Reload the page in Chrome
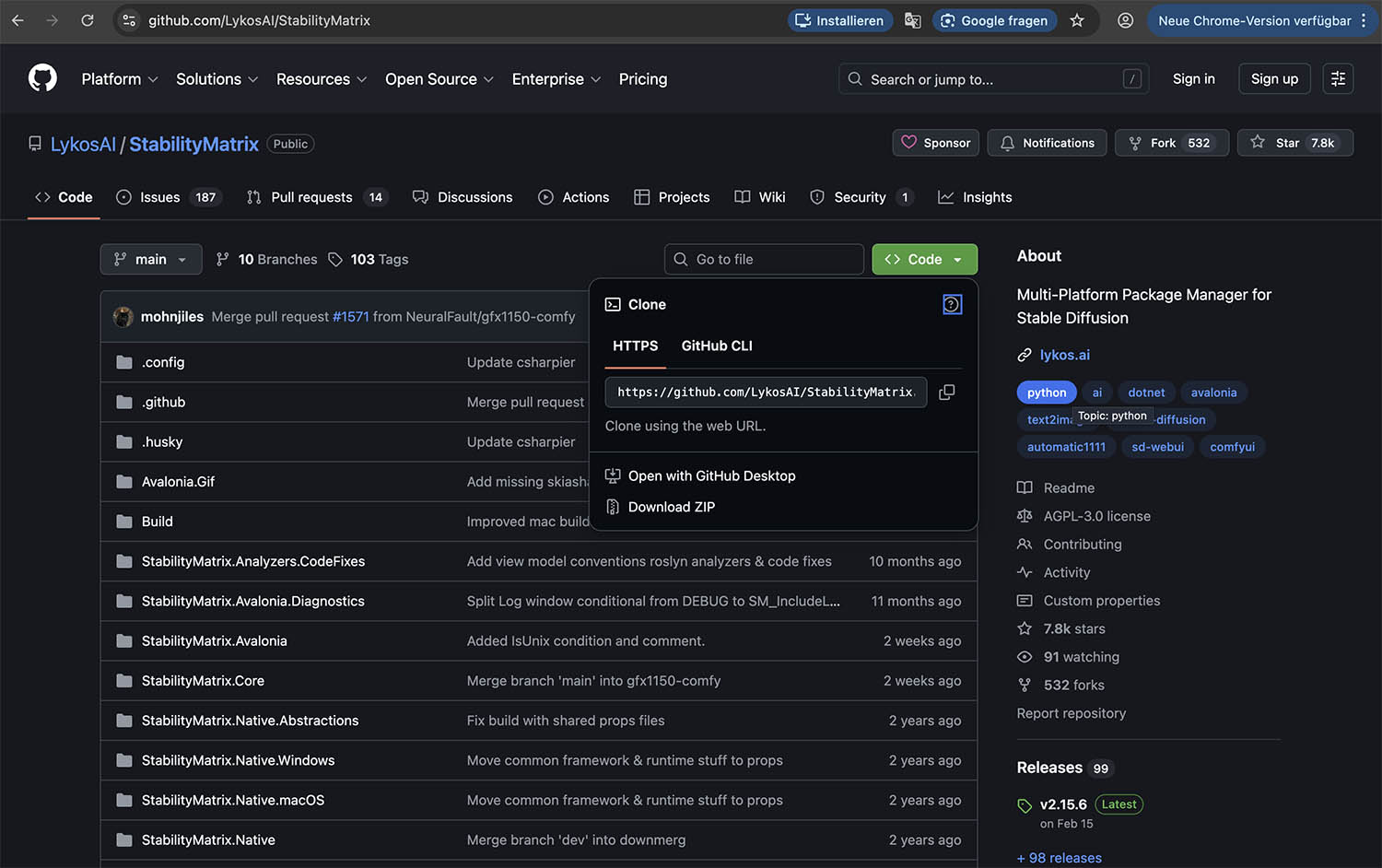1382x868 pixels. 88,20
